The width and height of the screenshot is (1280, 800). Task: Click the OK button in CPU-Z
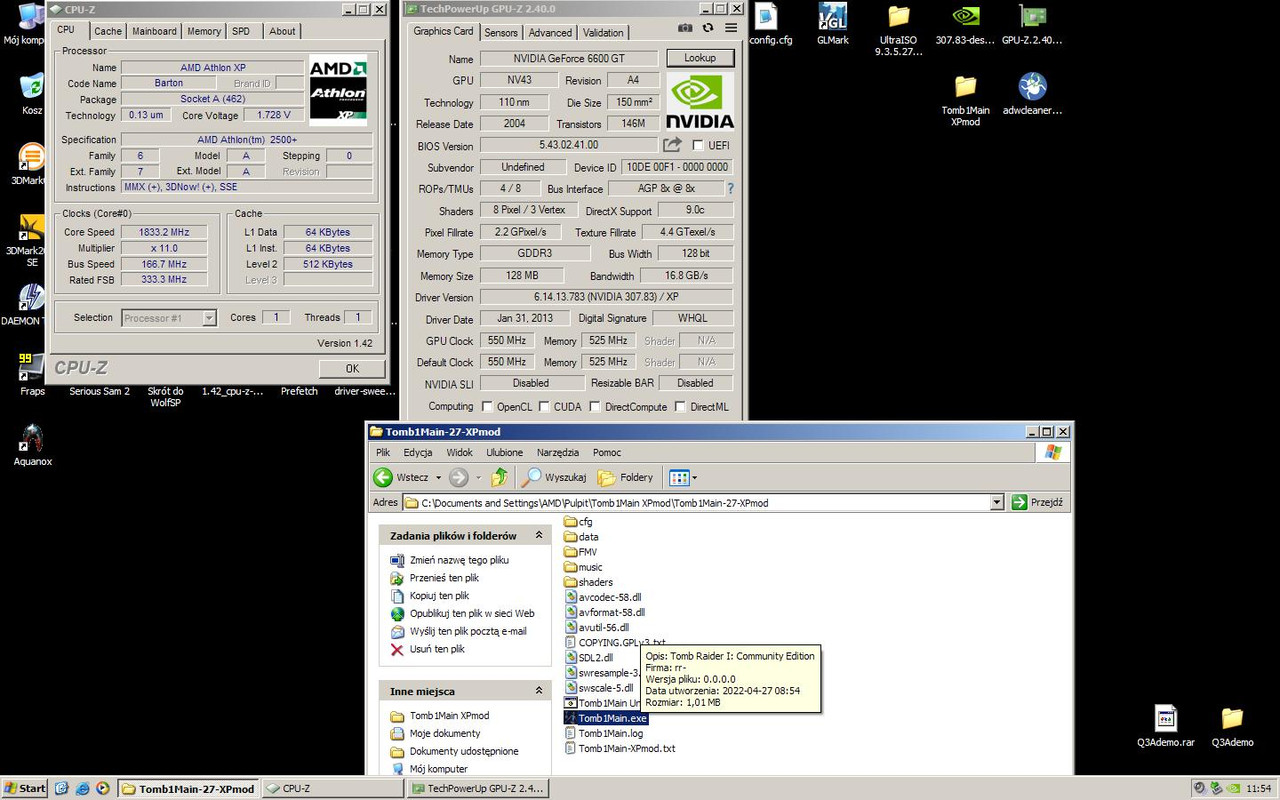pyautogui.click(x=352, y=368)
